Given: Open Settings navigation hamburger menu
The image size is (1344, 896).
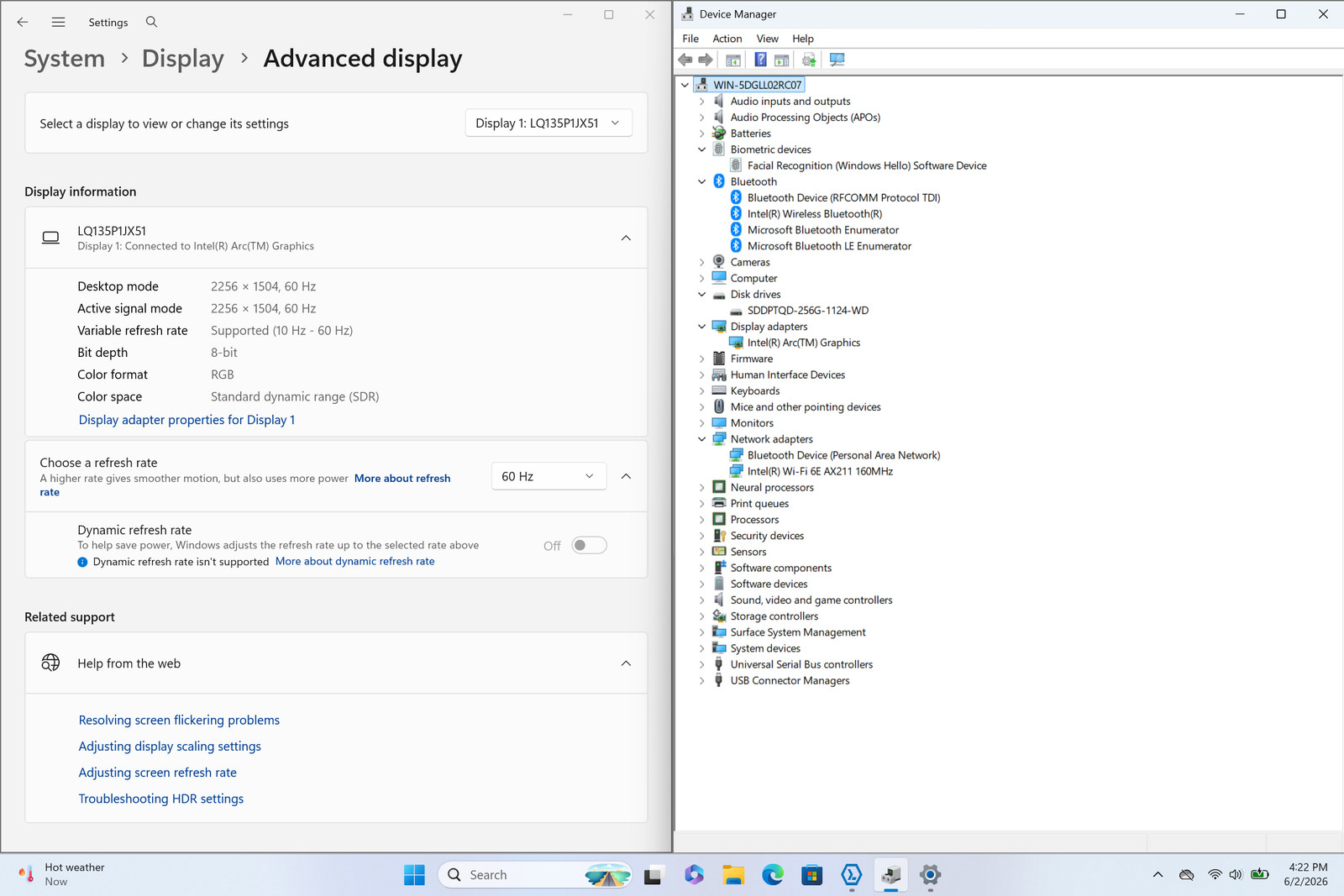Looking at the screenshot, I should pyautogui.click(x=58, y=22).
